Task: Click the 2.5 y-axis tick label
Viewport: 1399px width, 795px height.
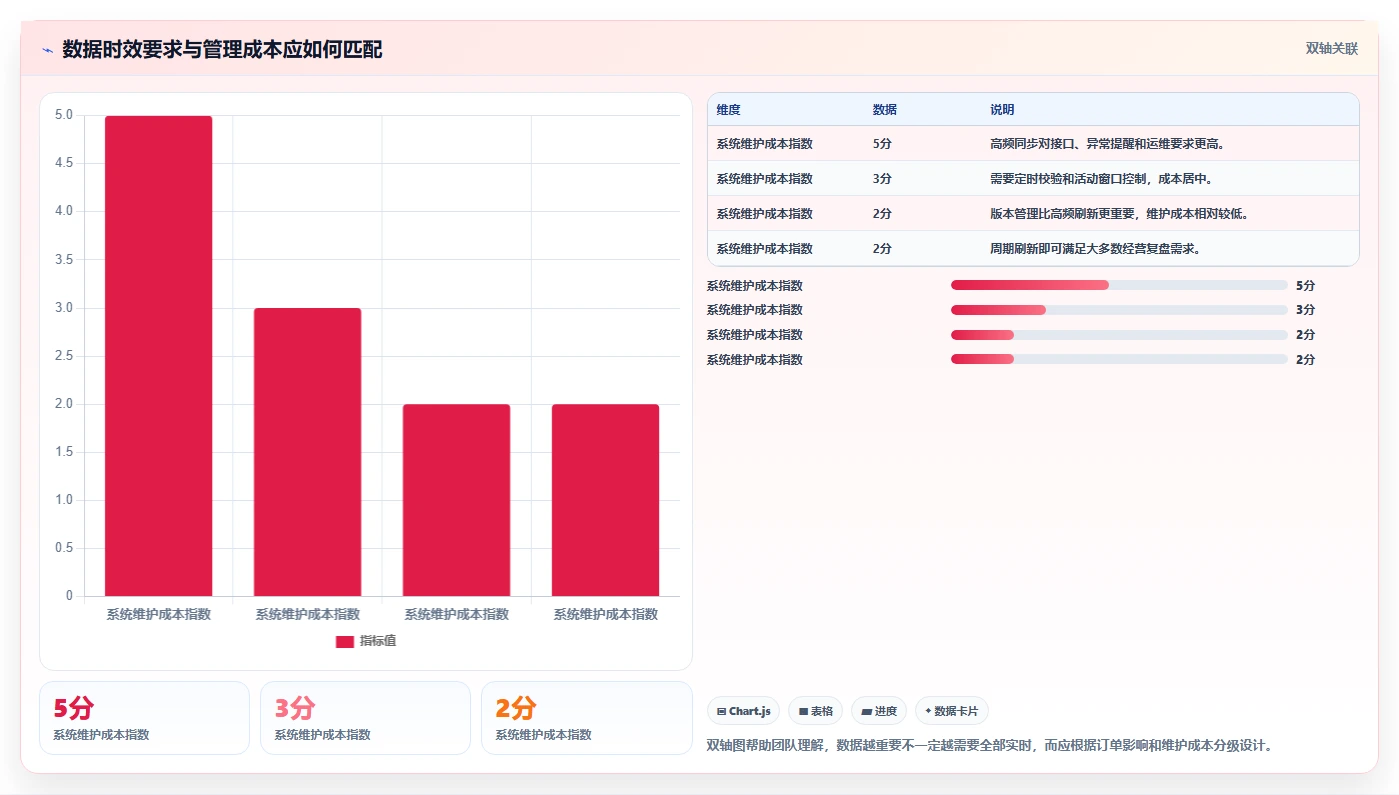Action: [x=64, y=356]
